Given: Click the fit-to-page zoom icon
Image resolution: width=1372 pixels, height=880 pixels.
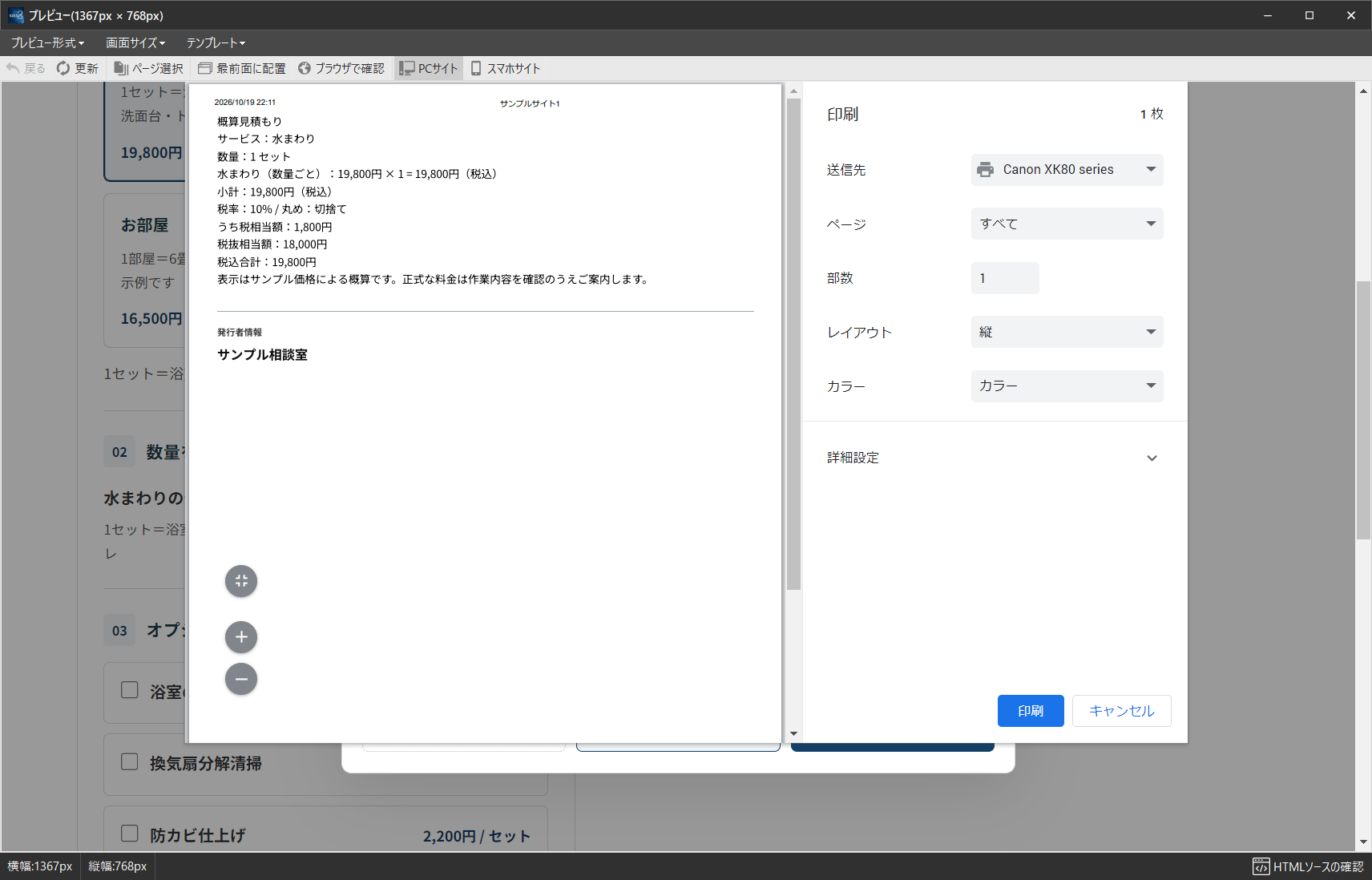Looking at the screenshot, I should tap(241, 581).
